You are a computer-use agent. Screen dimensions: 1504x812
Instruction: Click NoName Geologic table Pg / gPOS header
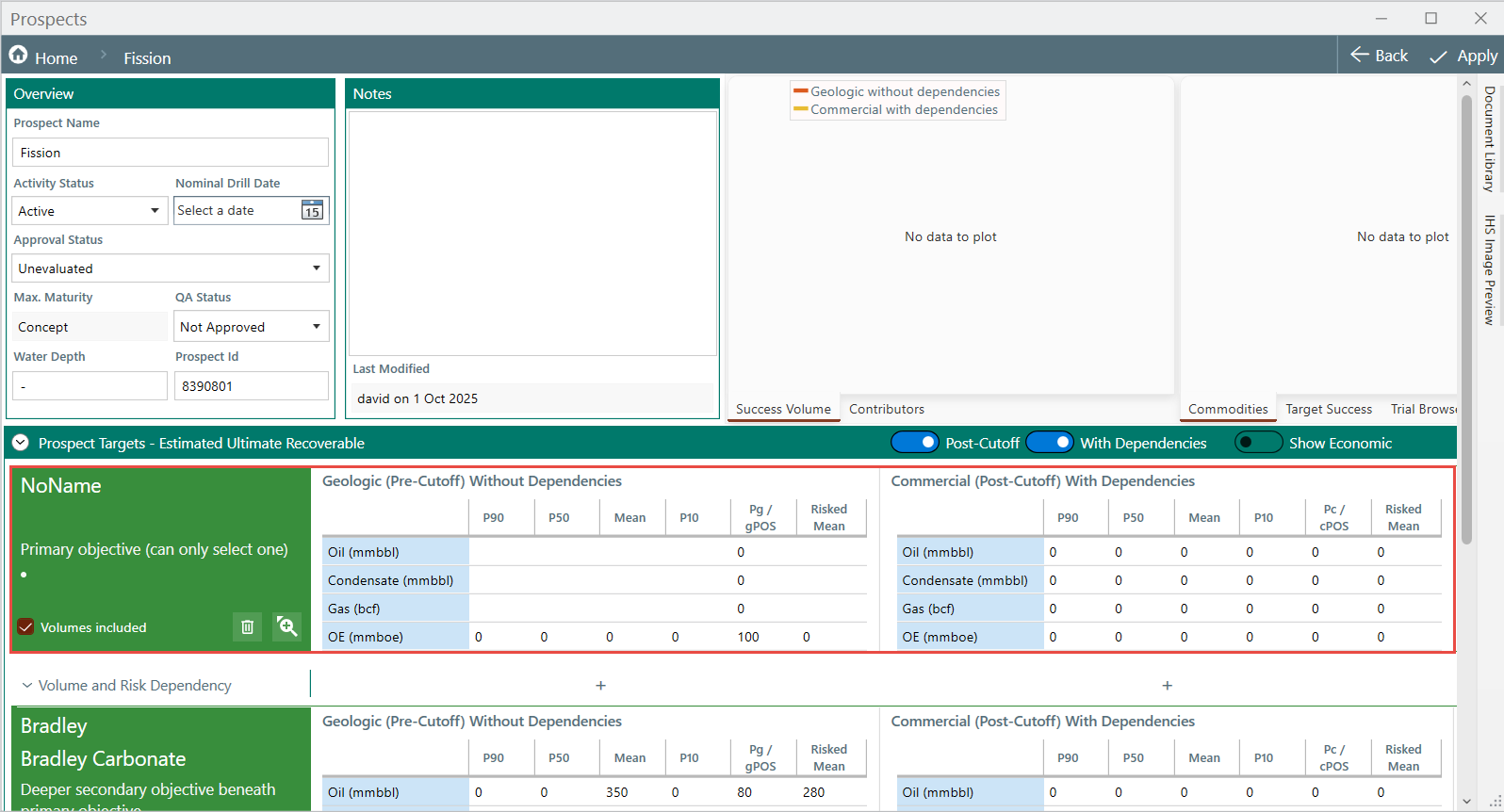(760, 517)
